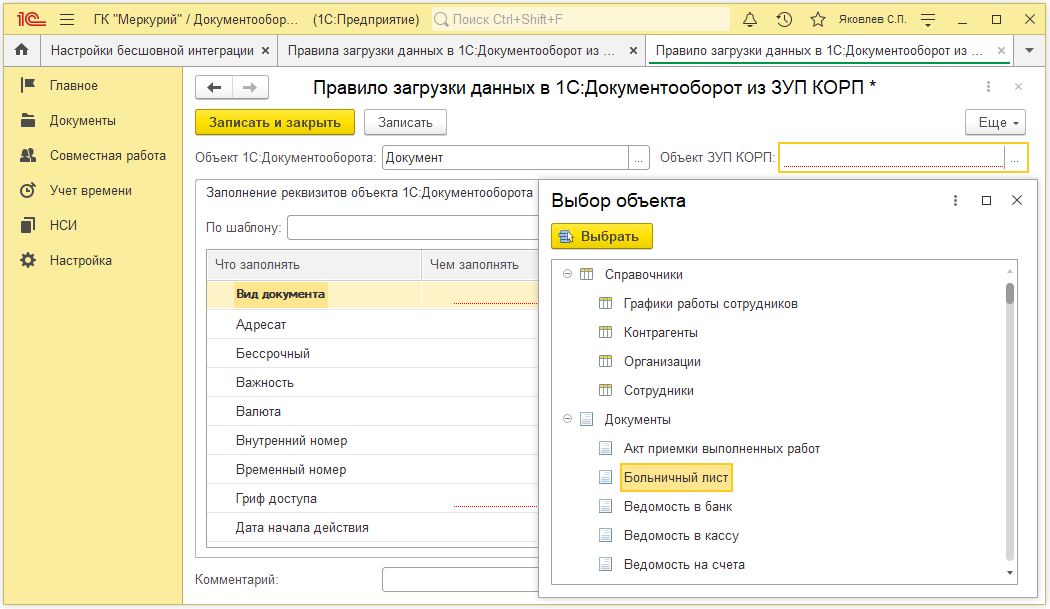Viewport: 1050px width, 609px height.
Task: Collapse the Справочники tree node
Action: 567,274
